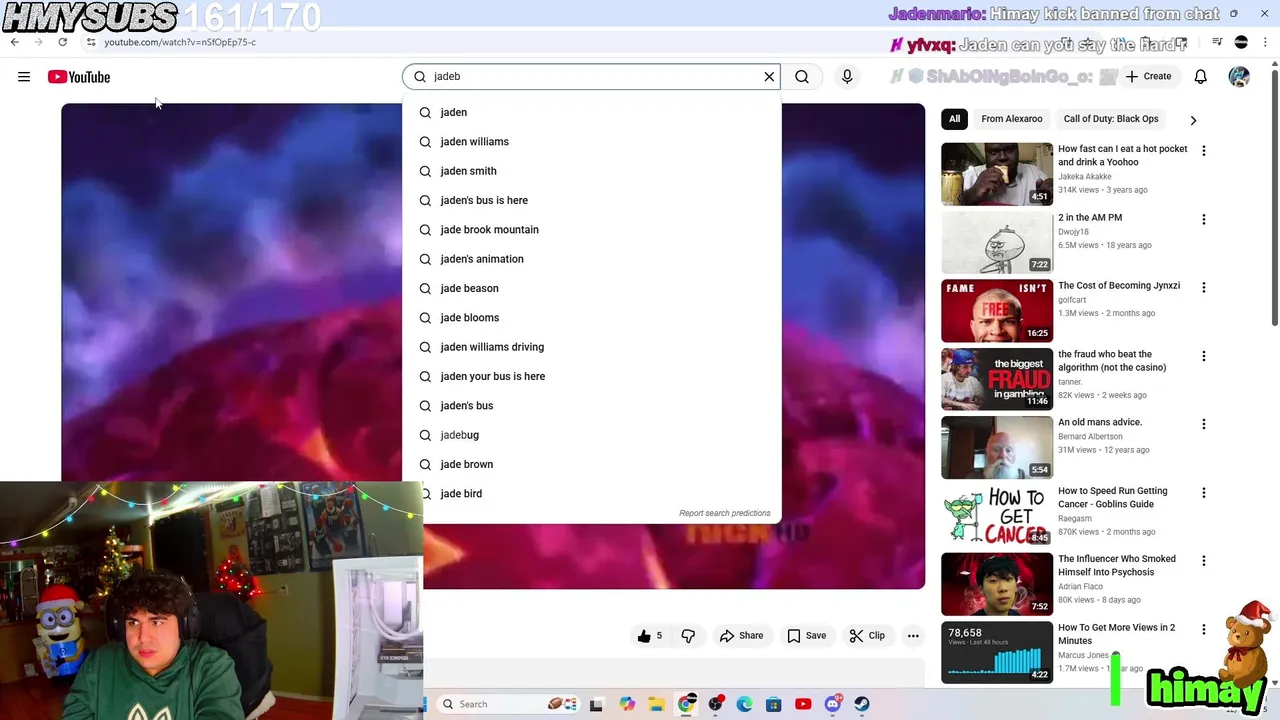The image size is (1280, 720).
Task: Open options for 'How to Speed Run Getting Cancer'
Action: tap(1203, 493)
